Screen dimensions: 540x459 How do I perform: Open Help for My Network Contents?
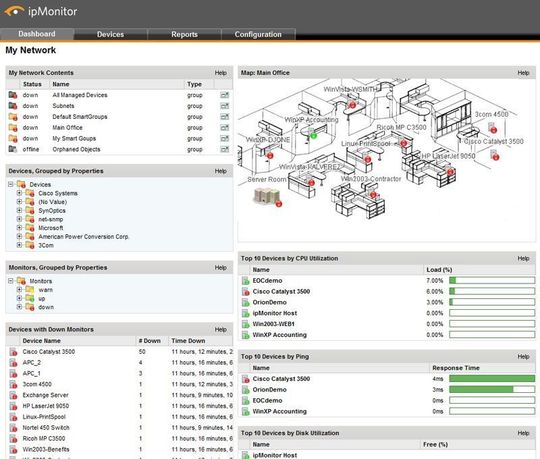[220, 73]
